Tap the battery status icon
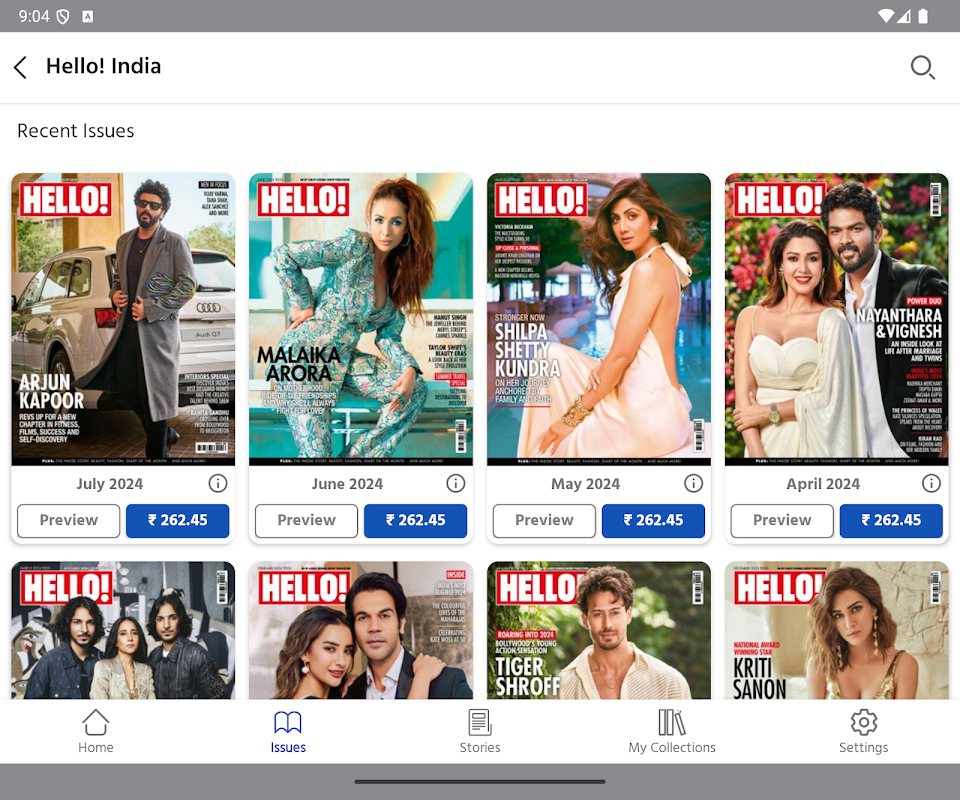 pos(923,16)
